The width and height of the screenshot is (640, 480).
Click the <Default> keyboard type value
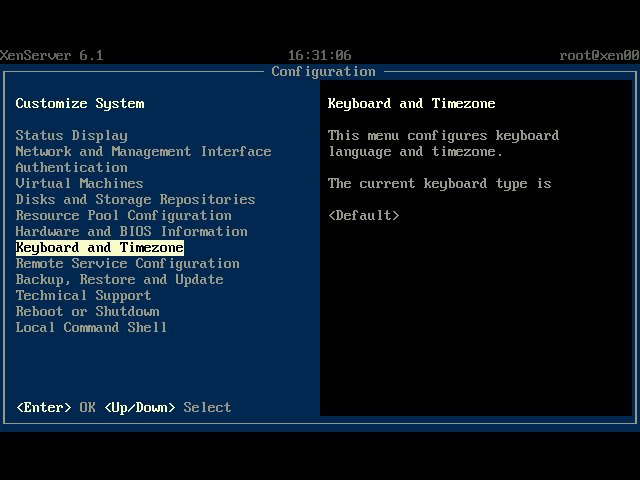pyautogui.click(x=364, y=216)
